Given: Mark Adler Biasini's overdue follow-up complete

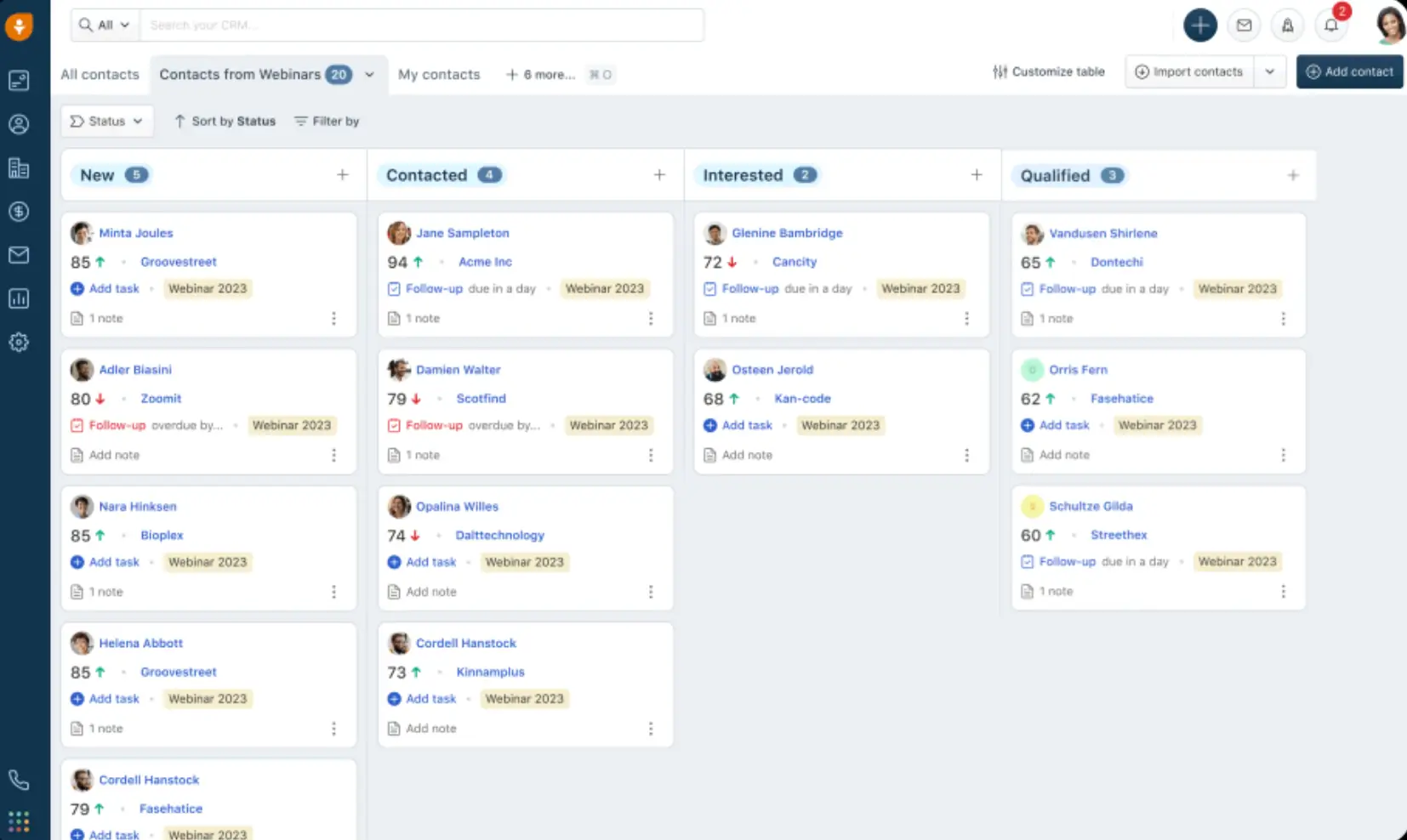Looking at the screenshot, I should [77, 425].
